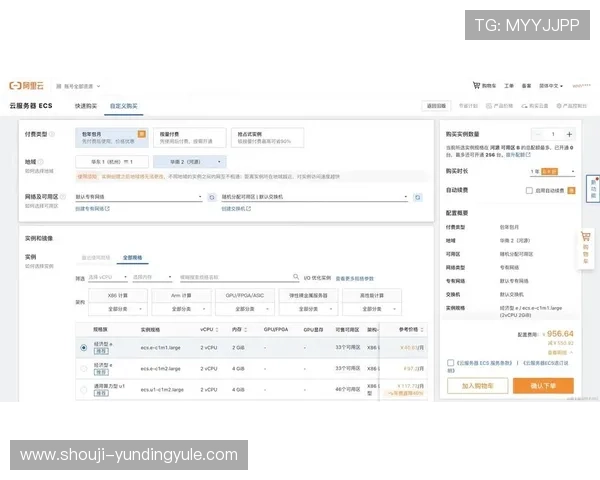The image size is (600, 480).
Task: Open the 备案 header menu item
Action: pos(527,86)
